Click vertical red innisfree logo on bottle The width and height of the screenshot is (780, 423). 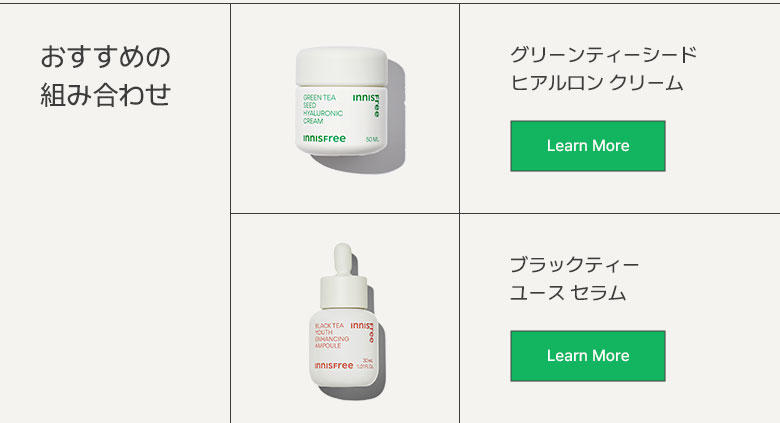(x=362, y=330)
